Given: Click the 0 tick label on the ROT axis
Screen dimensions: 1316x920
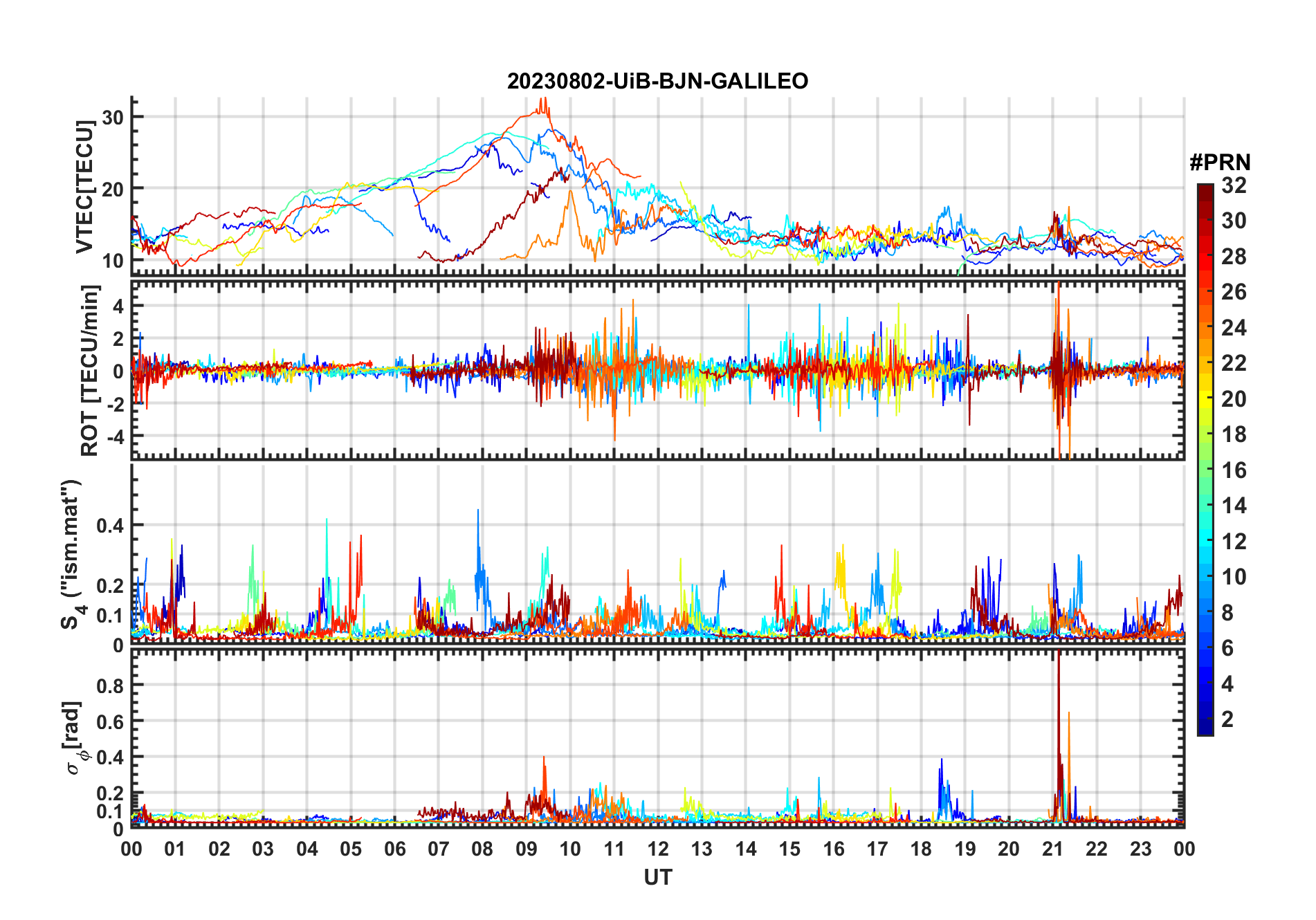Looking at the screenshot, I should click(x=118, y=371).
